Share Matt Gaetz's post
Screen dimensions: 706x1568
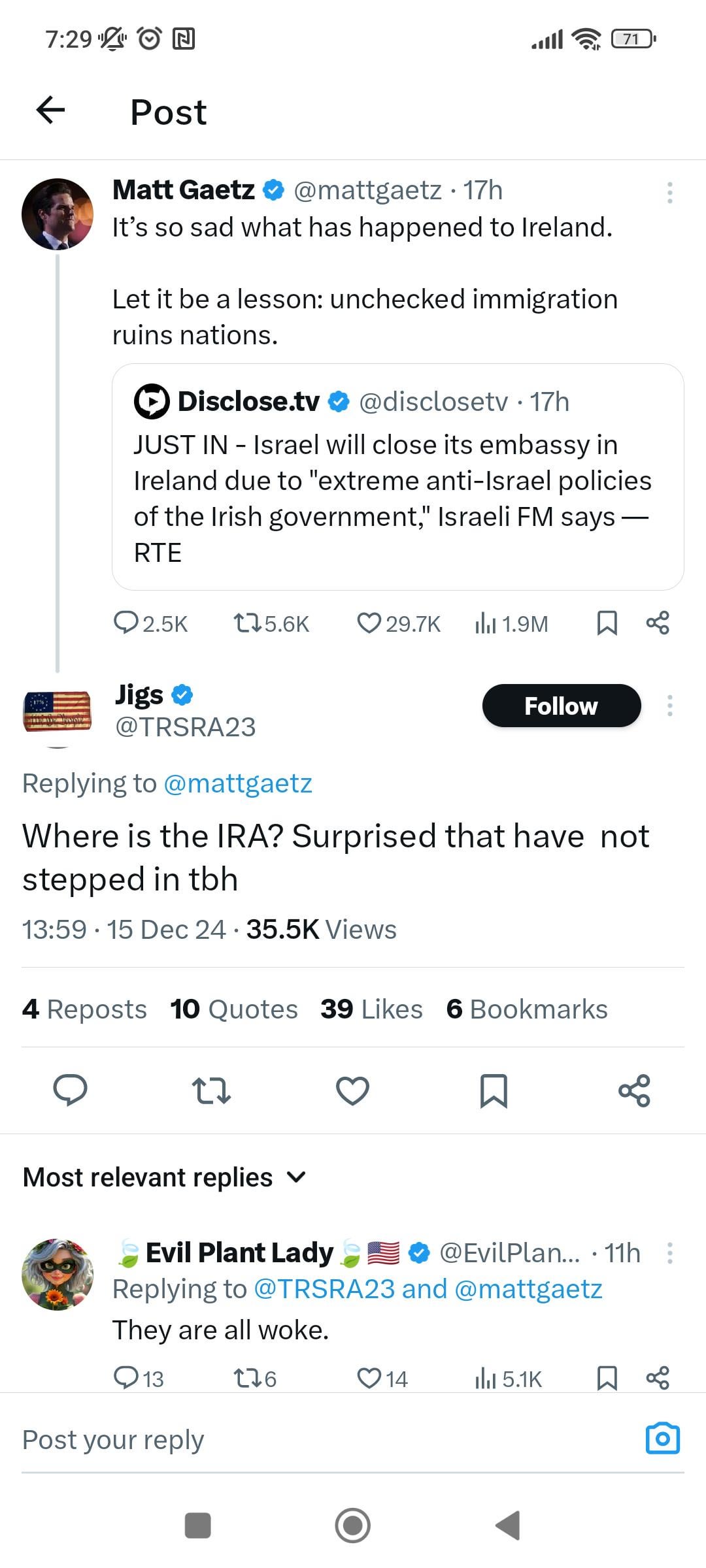pos(658,623)
